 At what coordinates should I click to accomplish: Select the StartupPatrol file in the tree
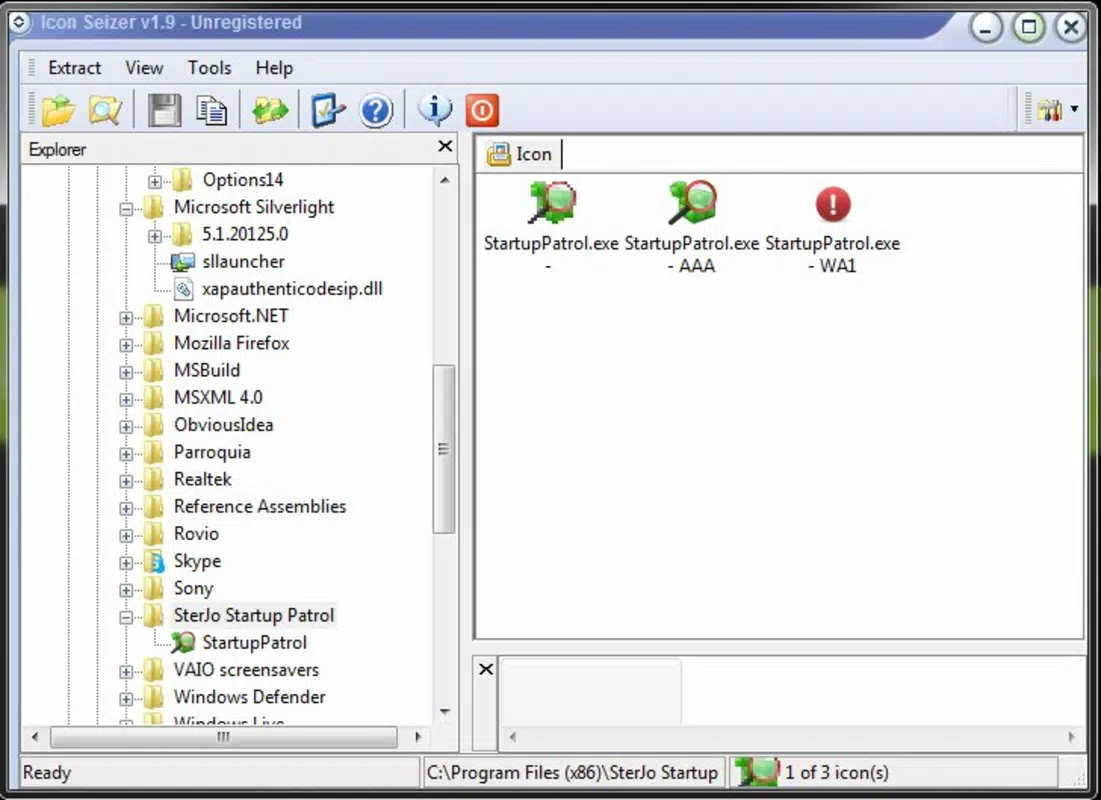[254, 643]
